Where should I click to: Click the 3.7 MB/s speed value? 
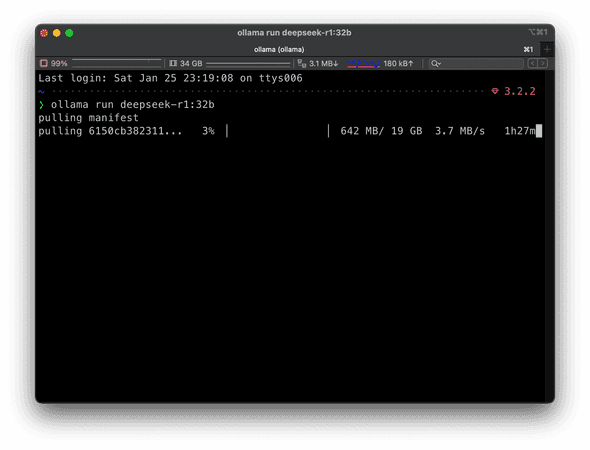(460, 131)
